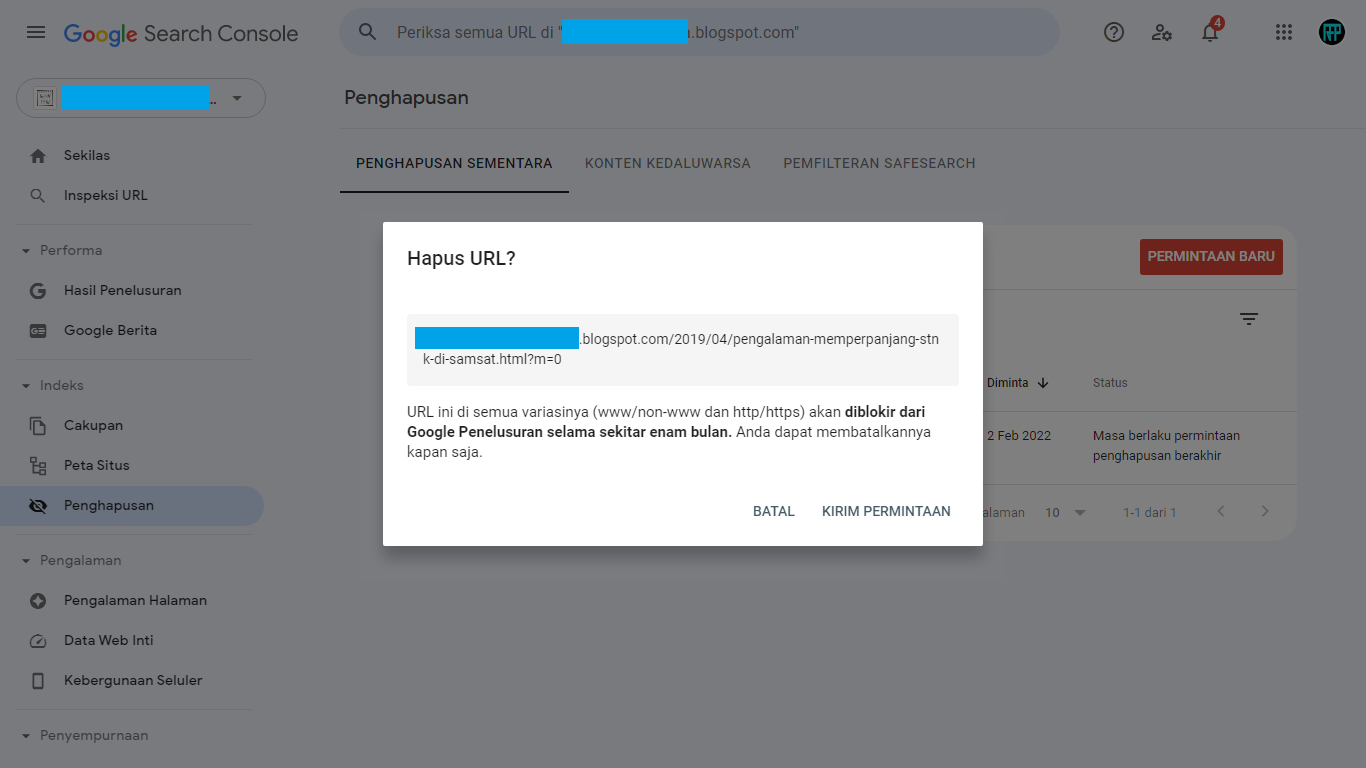Open the Penghapusan crossed-eye sidebar item

[132, 506]
